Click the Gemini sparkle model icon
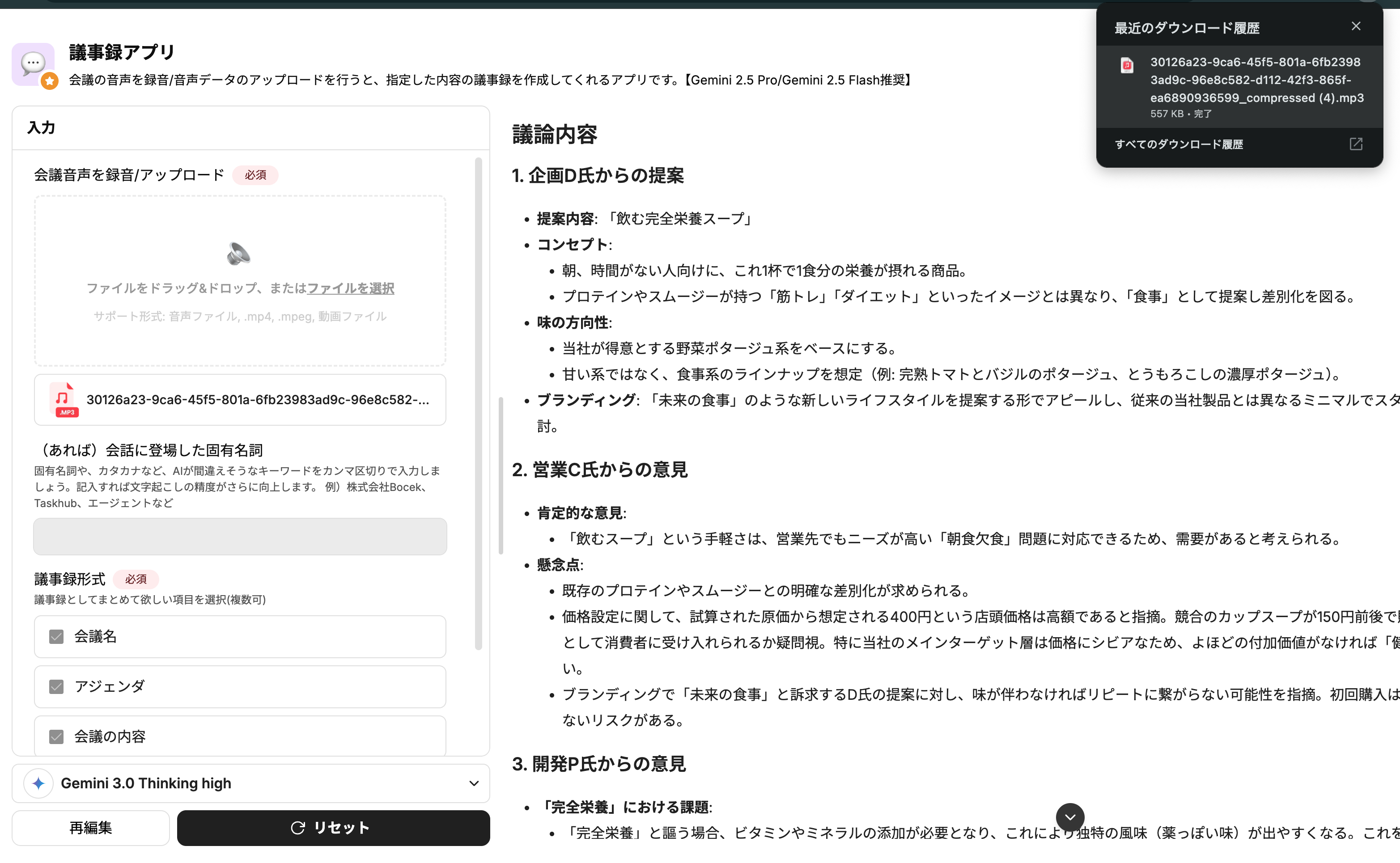1400x863 pixels. coord(38,783)
